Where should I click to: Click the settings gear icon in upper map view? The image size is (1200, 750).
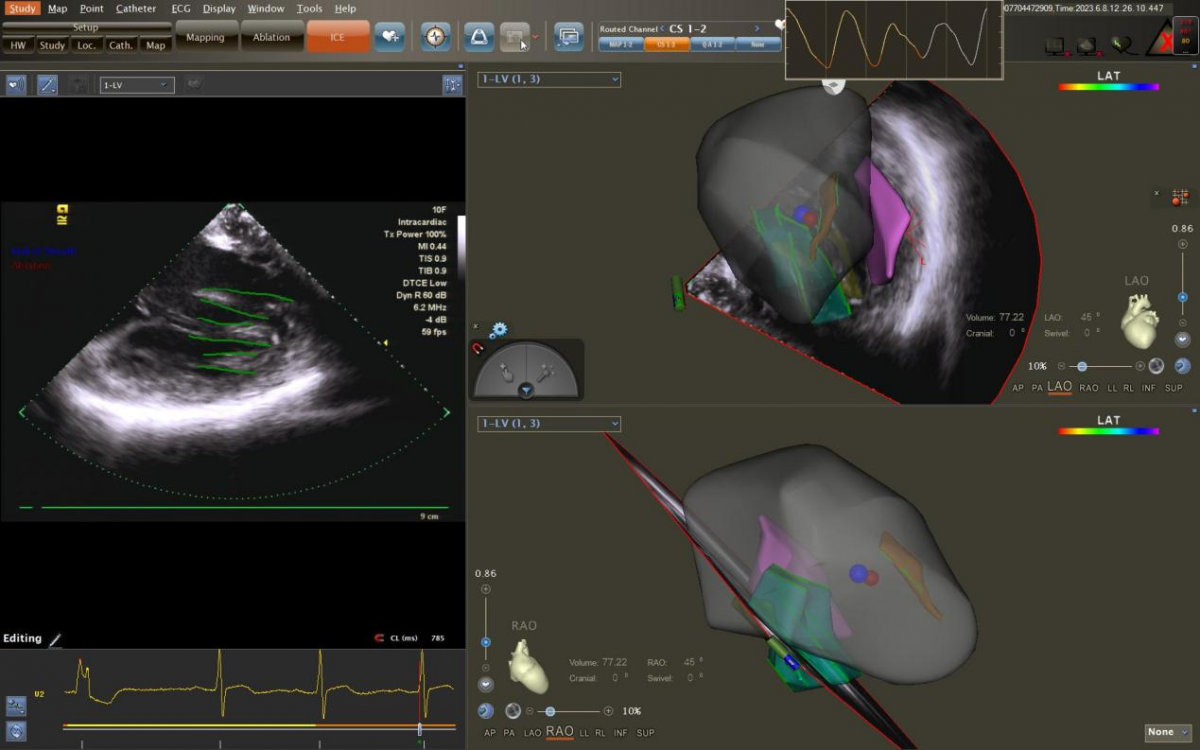coord(497,330)
